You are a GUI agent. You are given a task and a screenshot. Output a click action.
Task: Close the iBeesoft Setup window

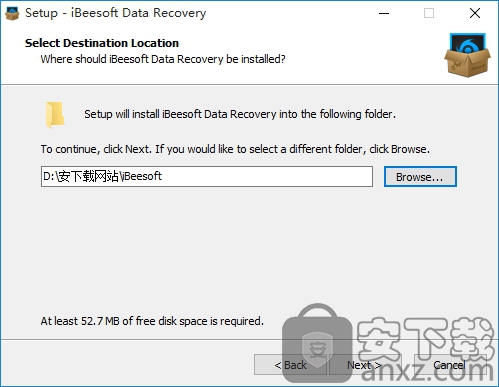pos(475,13)
